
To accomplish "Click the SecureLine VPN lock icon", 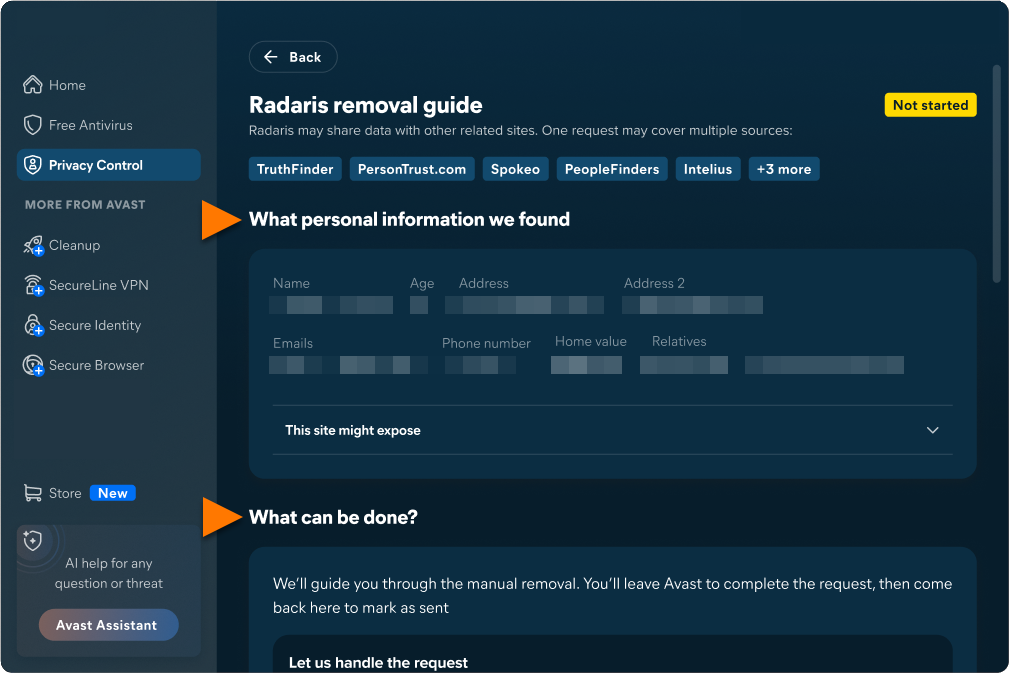I will point(33,285).
